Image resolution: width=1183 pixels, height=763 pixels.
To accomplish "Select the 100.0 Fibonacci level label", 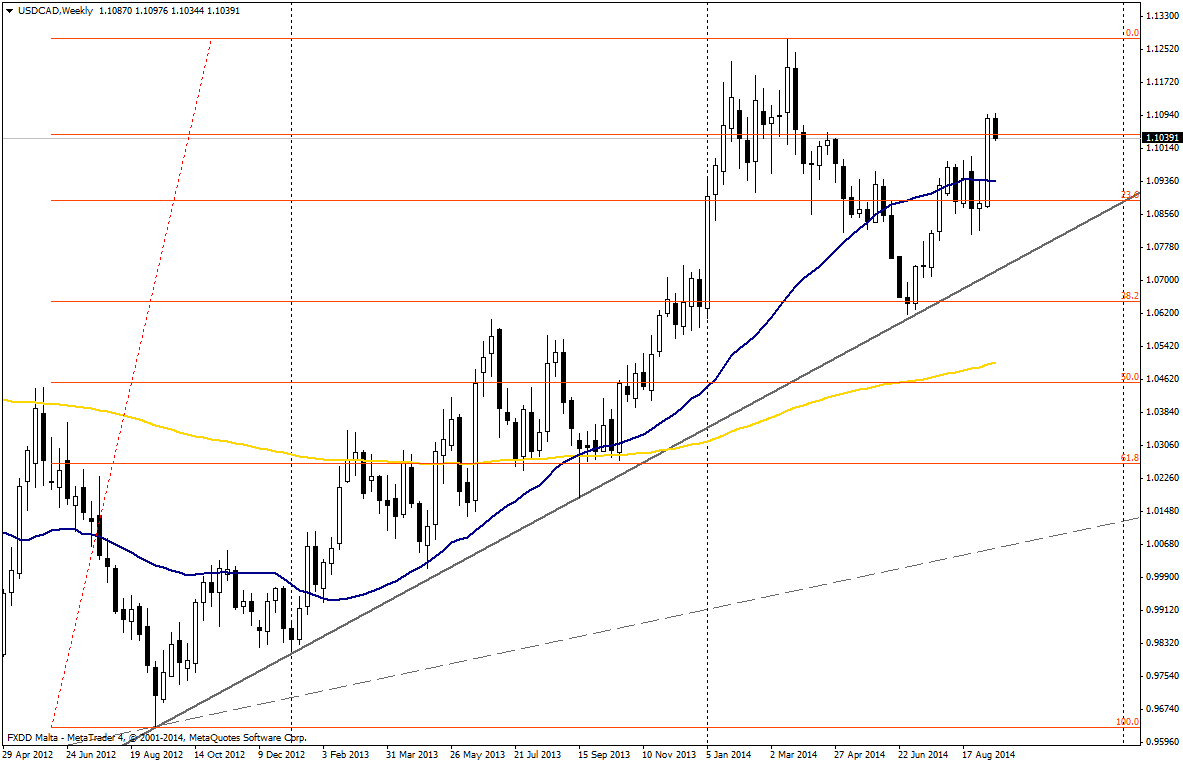I will (1127, 722).
